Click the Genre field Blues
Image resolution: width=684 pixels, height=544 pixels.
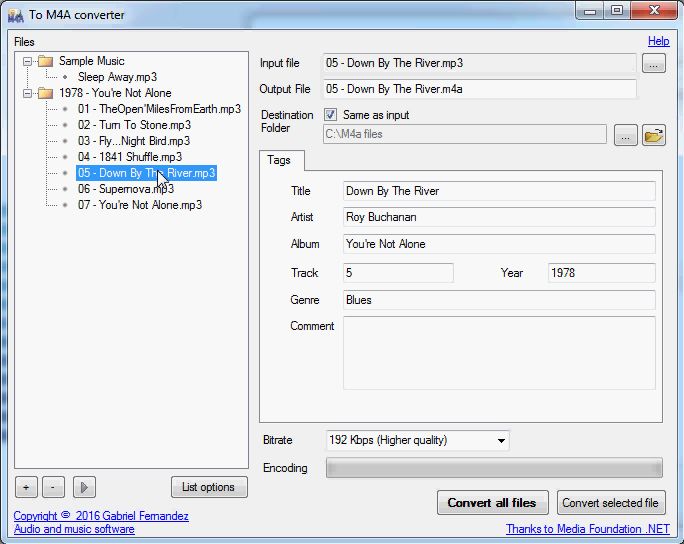click(499, 300)
